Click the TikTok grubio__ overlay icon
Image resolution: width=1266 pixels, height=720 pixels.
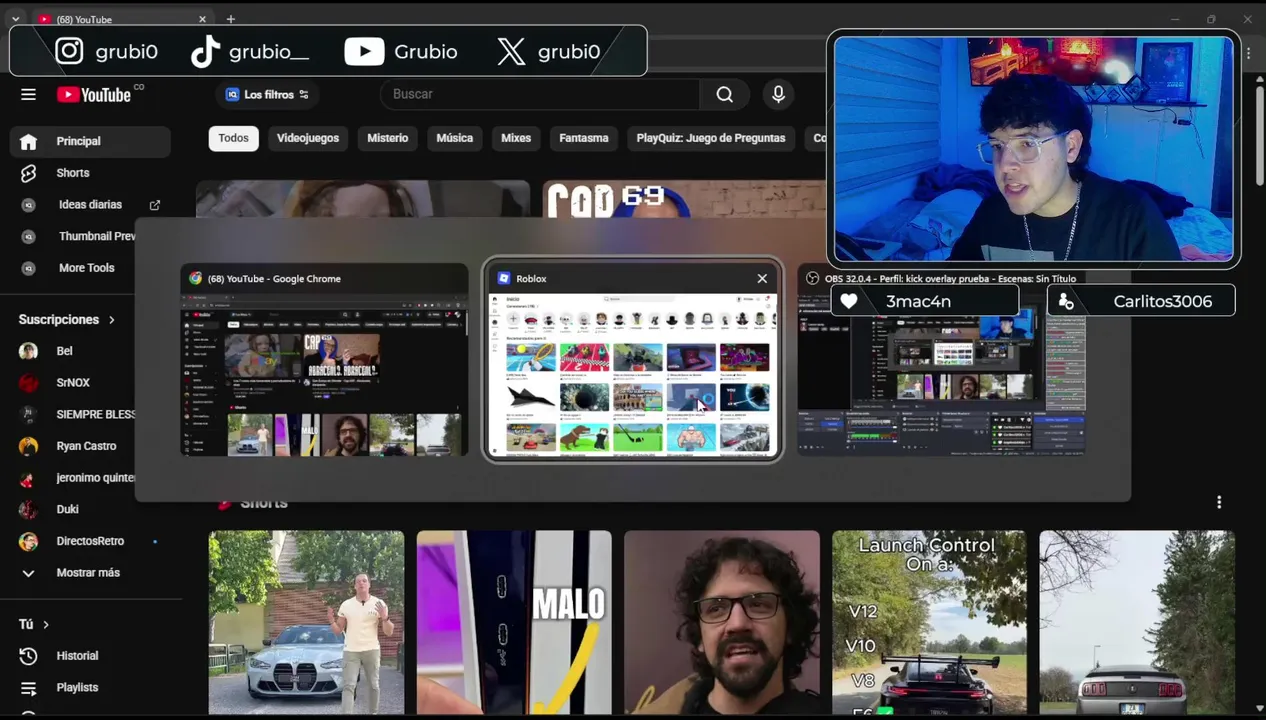coord(205,51)
